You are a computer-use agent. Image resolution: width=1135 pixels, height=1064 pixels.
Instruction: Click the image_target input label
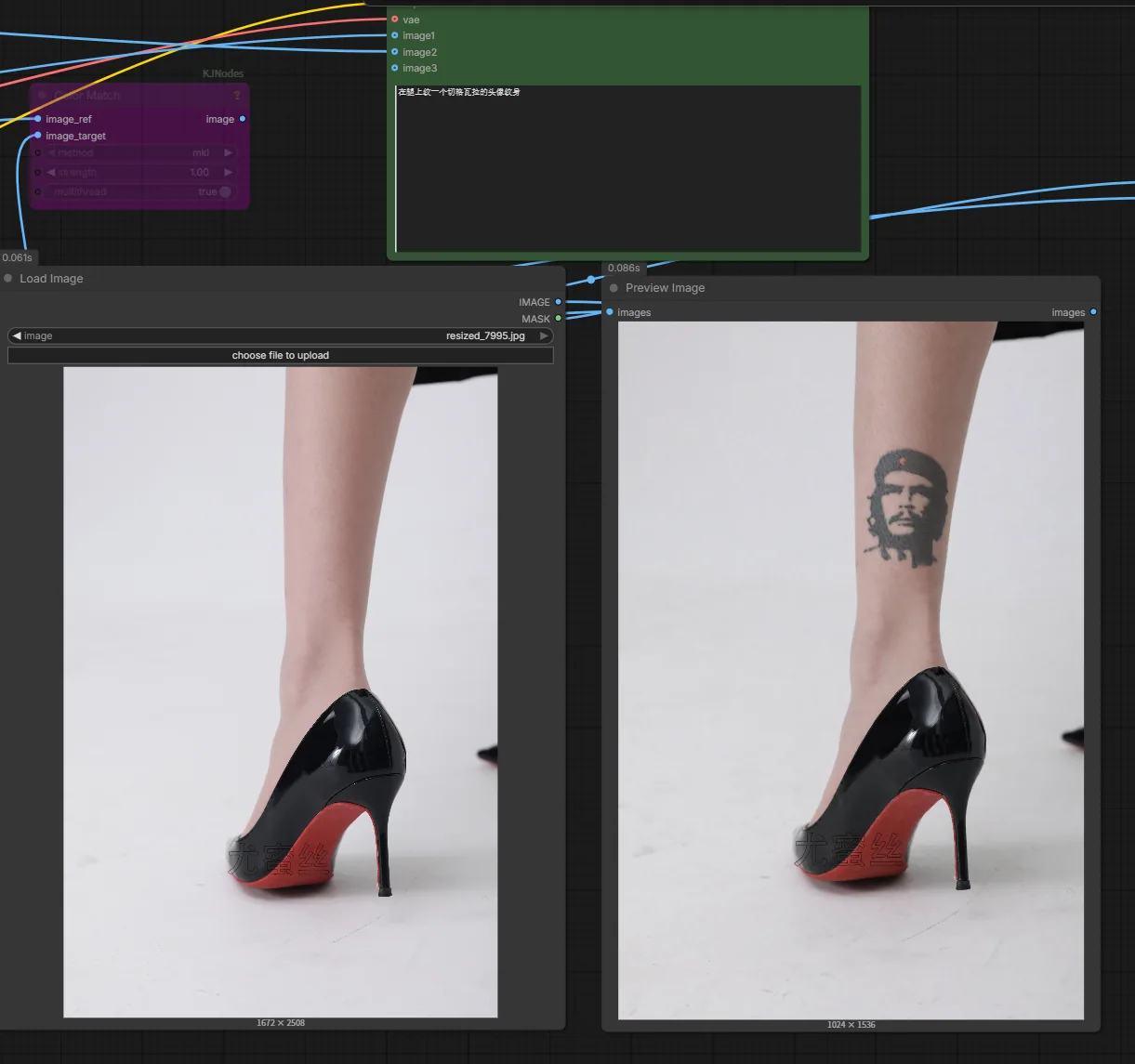[75, 136]
